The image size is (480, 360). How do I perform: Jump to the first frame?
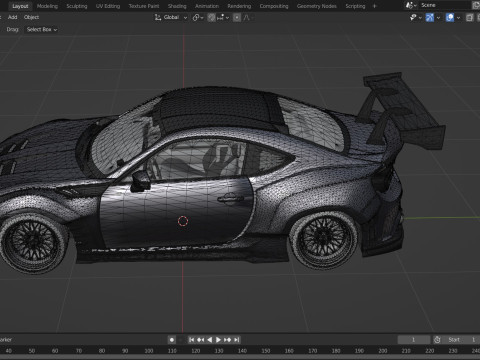pos(191,340)
